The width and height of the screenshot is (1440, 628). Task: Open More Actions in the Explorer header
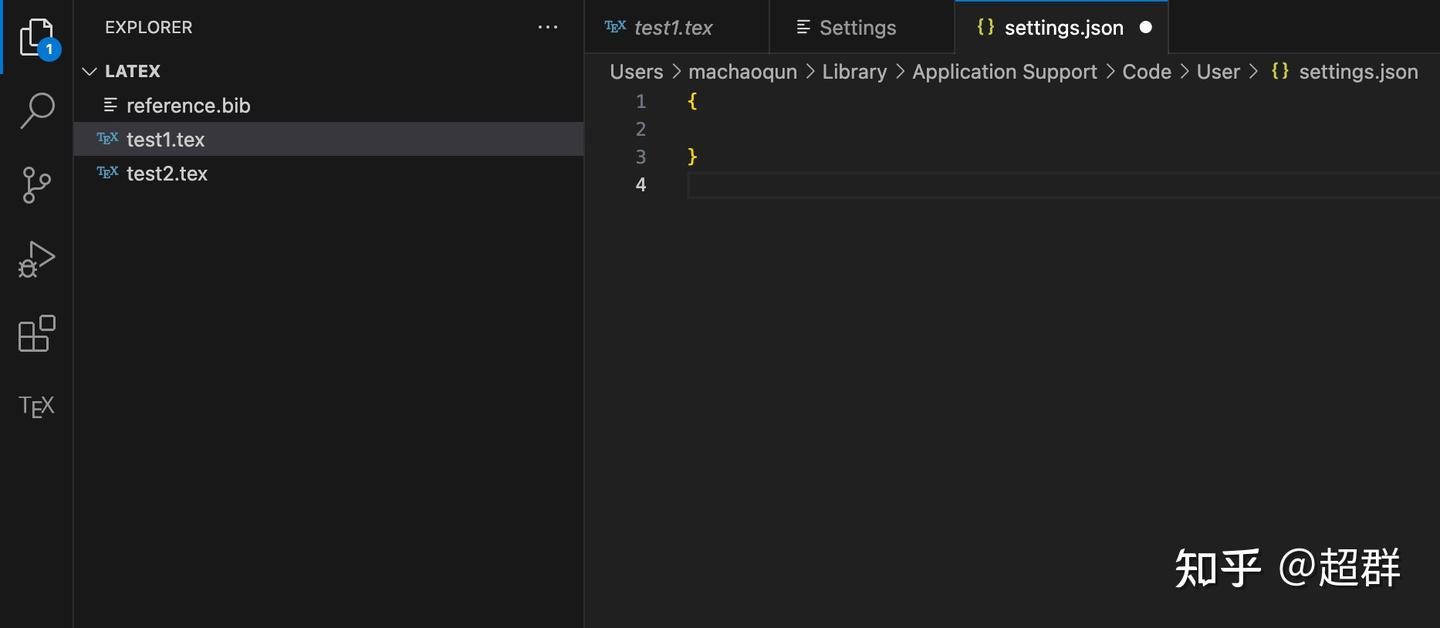[547, 27]
